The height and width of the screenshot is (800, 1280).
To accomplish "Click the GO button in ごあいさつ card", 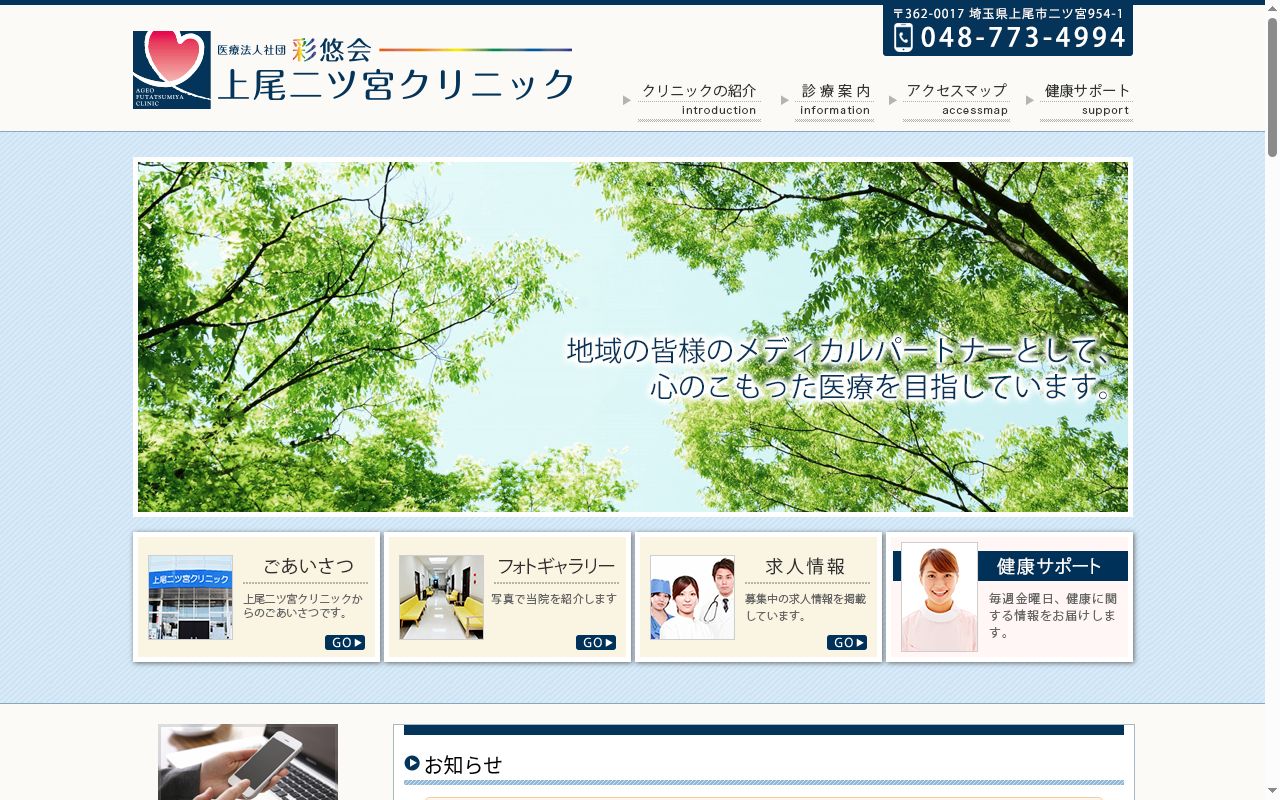I will click(345, 642).
